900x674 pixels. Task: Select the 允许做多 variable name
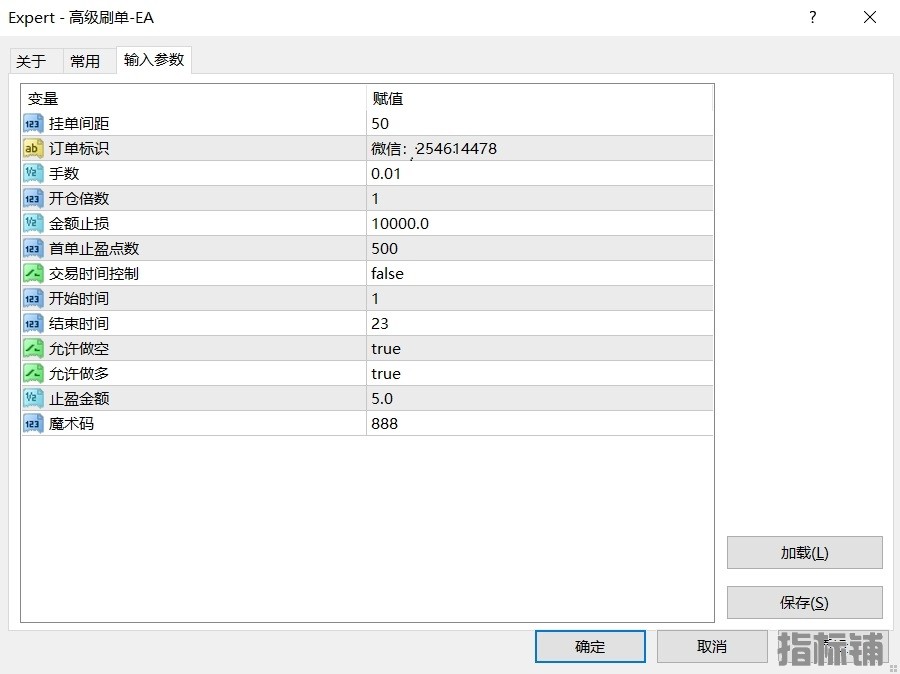[x=79, y=373]
